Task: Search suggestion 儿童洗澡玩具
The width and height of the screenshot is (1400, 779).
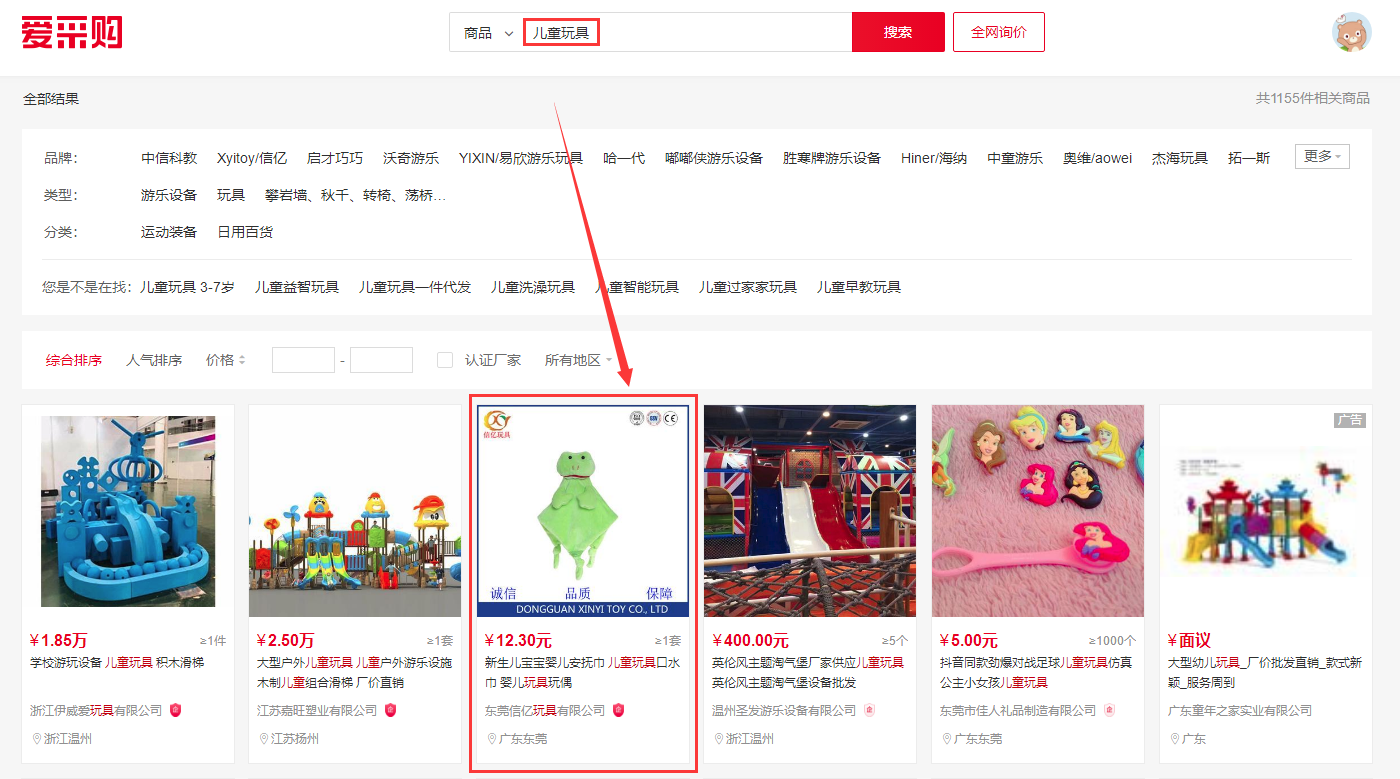Action: tap(533, 287)
